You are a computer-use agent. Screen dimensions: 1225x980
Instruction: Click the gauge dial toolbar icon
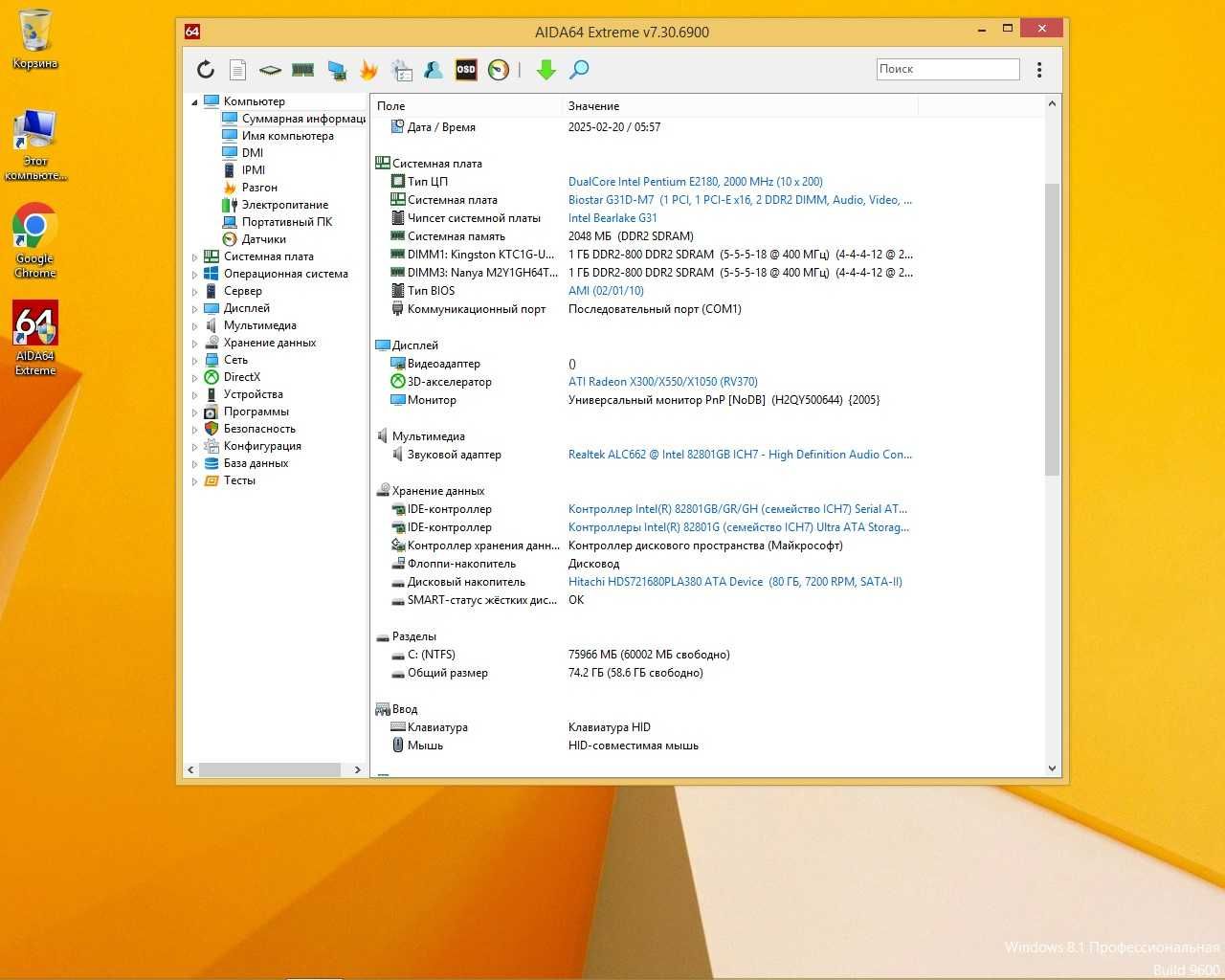point(499,69)
